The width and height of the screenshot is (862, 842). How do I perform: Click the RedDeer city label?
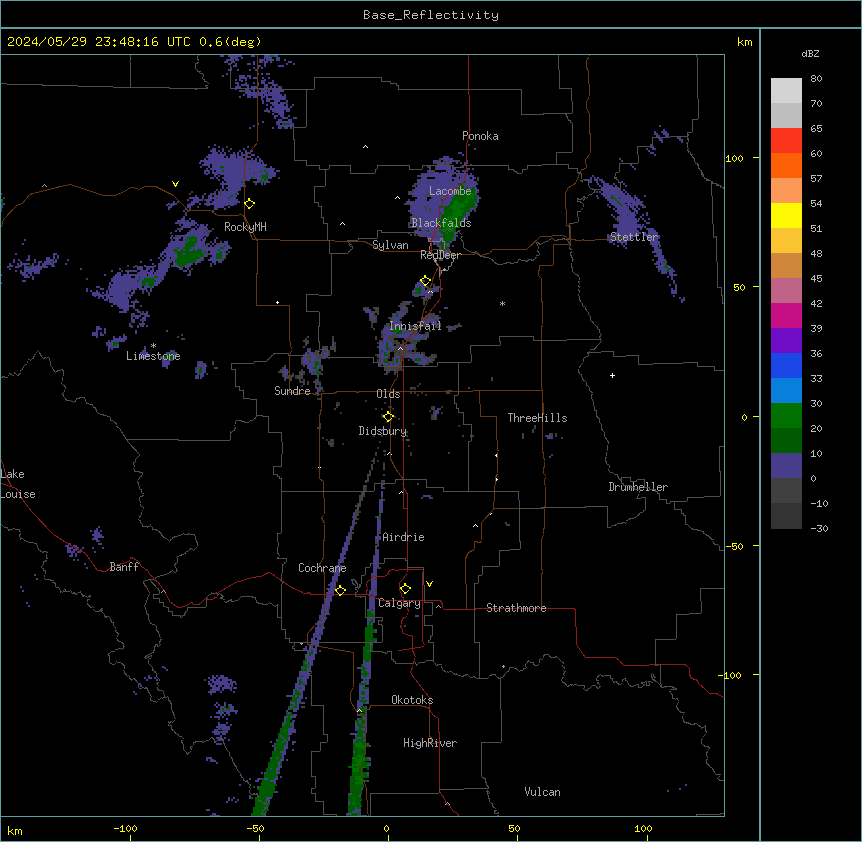click(x=440, y=255)
